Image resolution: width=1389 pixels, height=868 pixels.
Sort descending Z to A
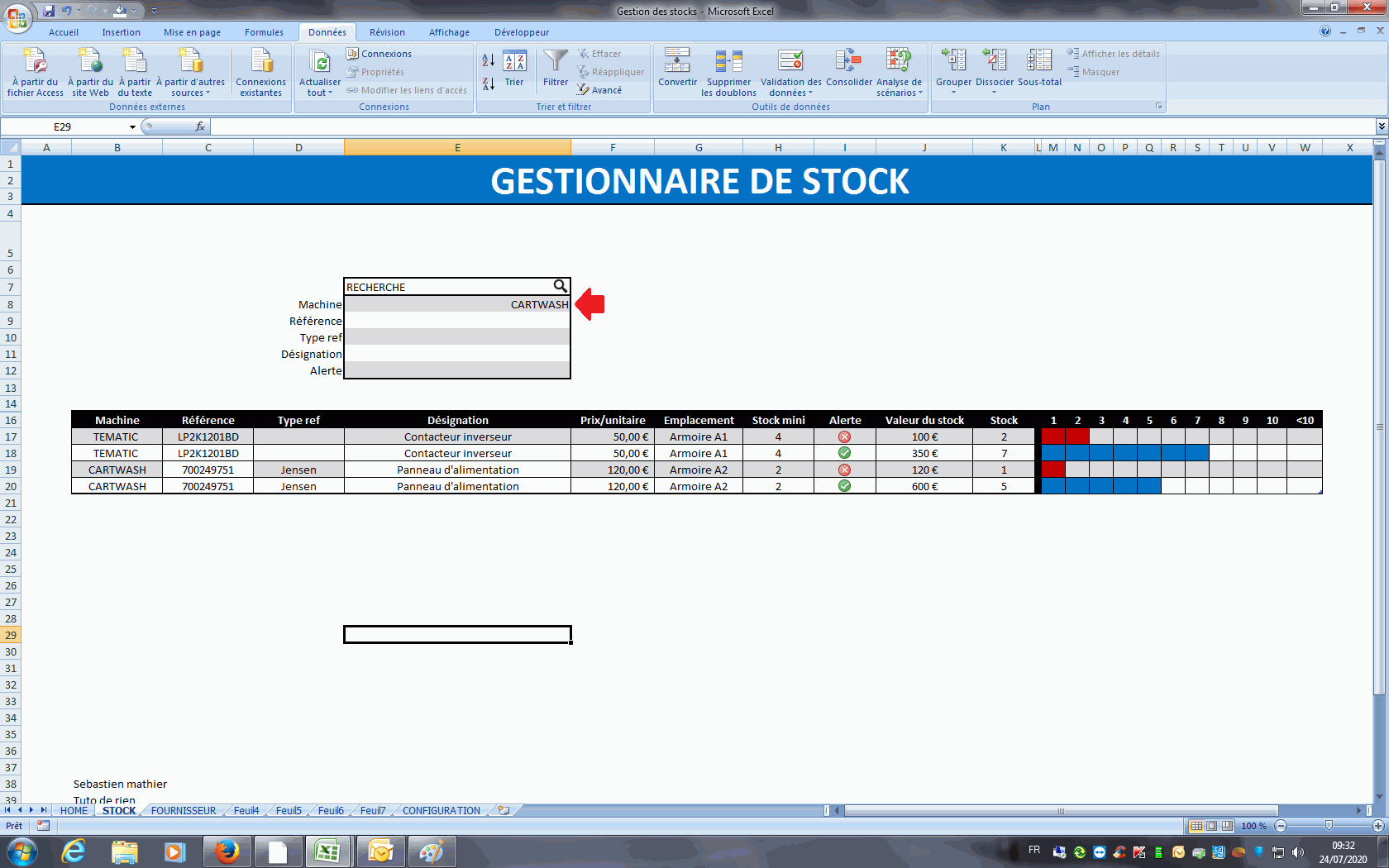pyautogui.click(x=489, y=83)
